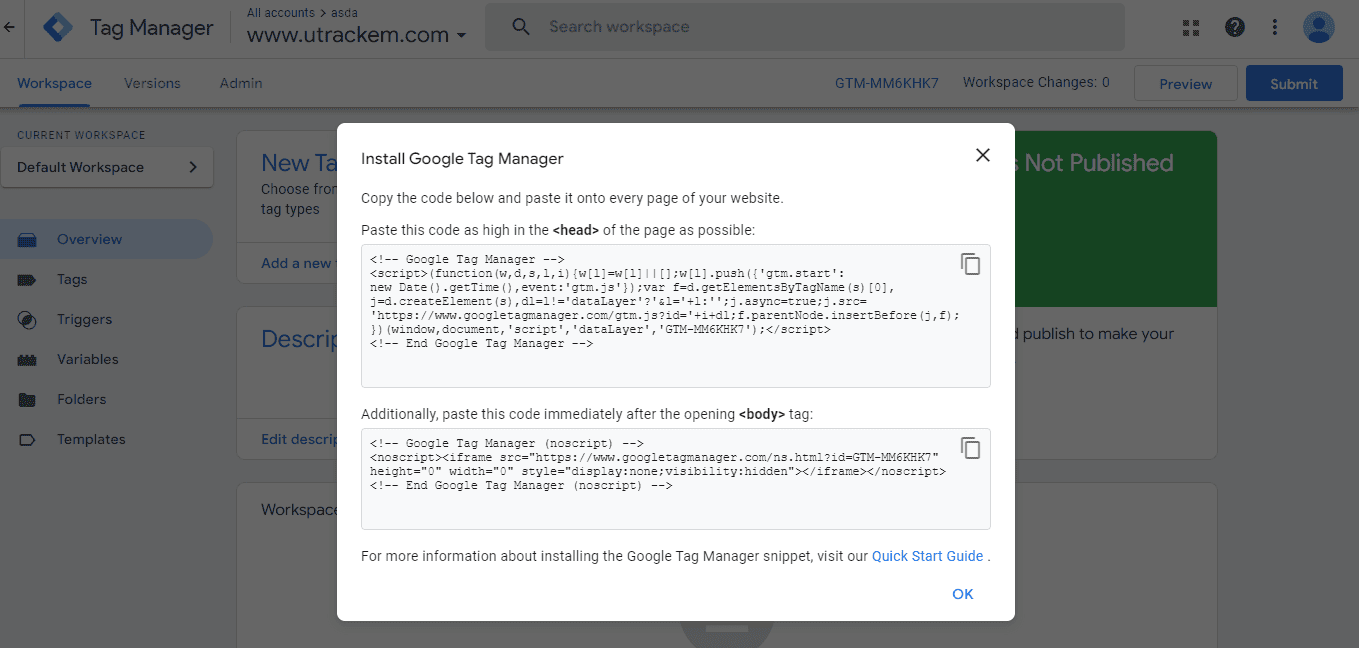
Task: Switch to the Admin tab
Action: (241, 84)
